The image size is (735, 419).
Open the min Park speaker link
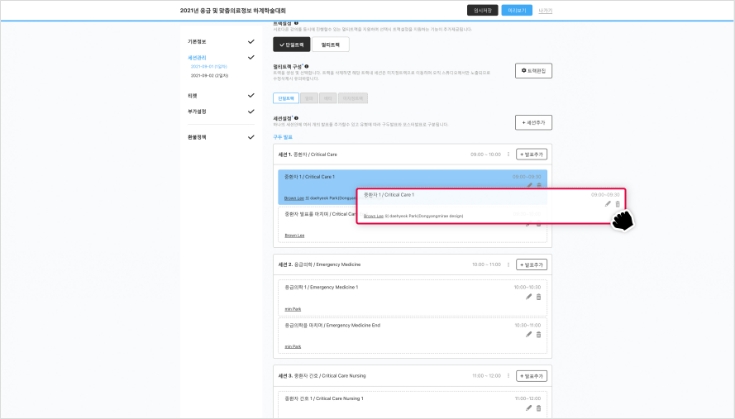tap(293, 308)
